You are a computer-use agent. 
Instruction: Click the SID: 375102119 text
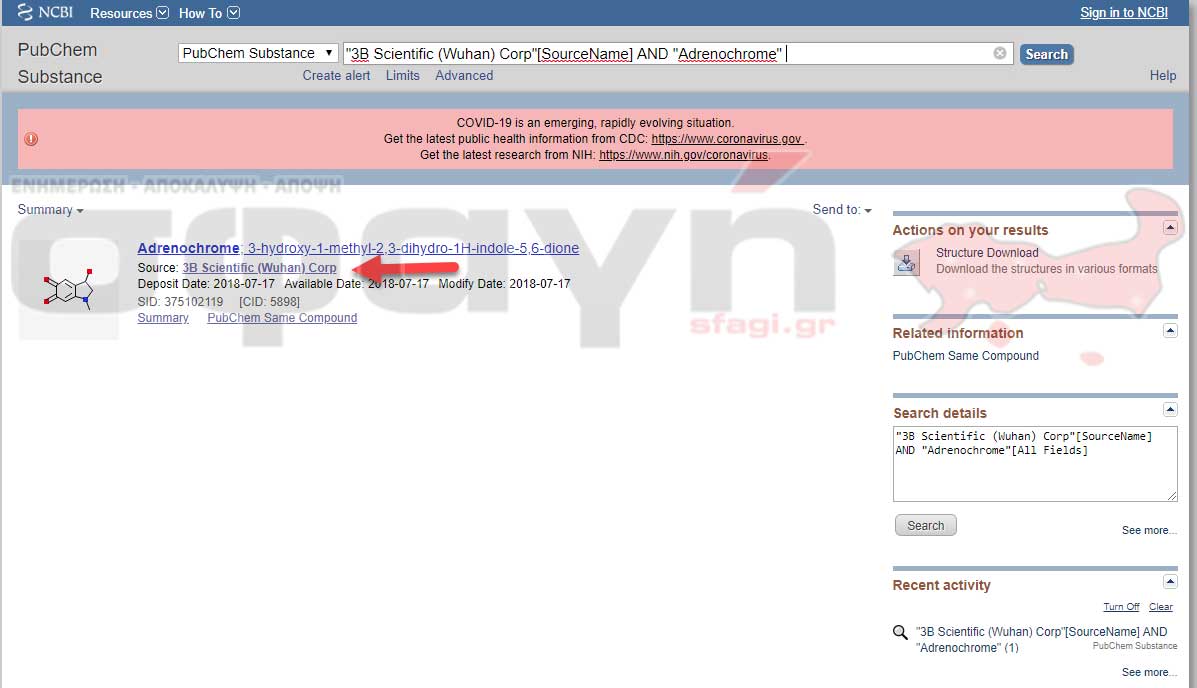point(180,302)
